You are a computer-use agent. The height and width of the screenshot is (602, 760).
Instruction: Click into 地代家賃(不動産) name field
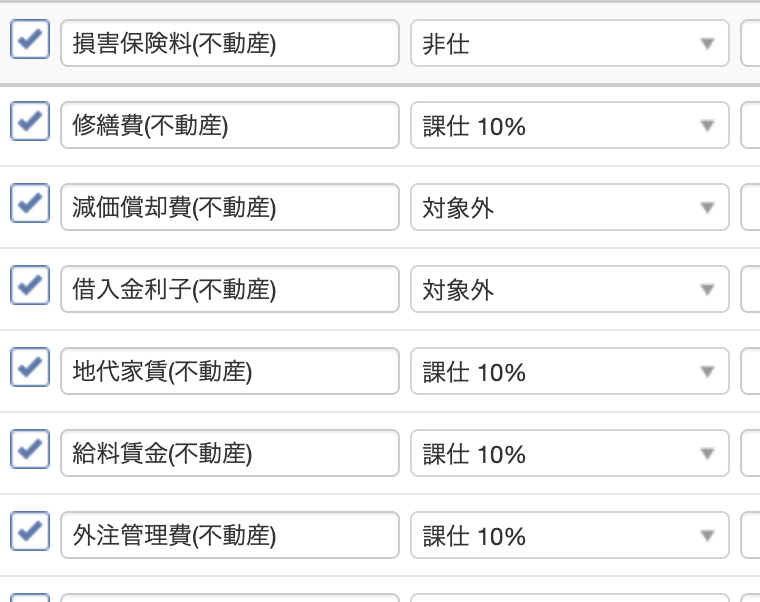point(229,372)
